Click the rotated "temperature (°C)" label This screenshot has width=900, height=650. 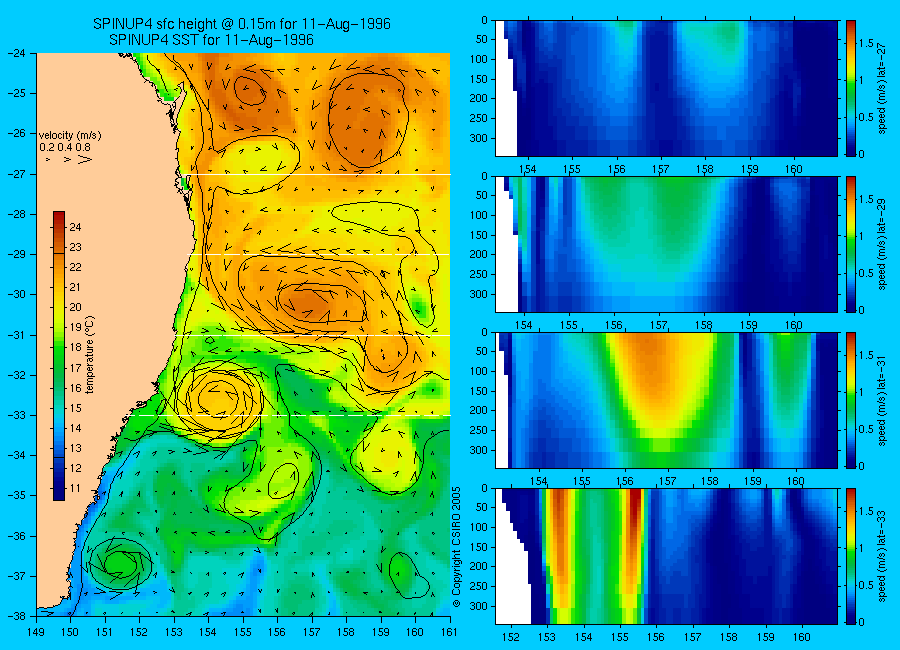coord(90,355)
